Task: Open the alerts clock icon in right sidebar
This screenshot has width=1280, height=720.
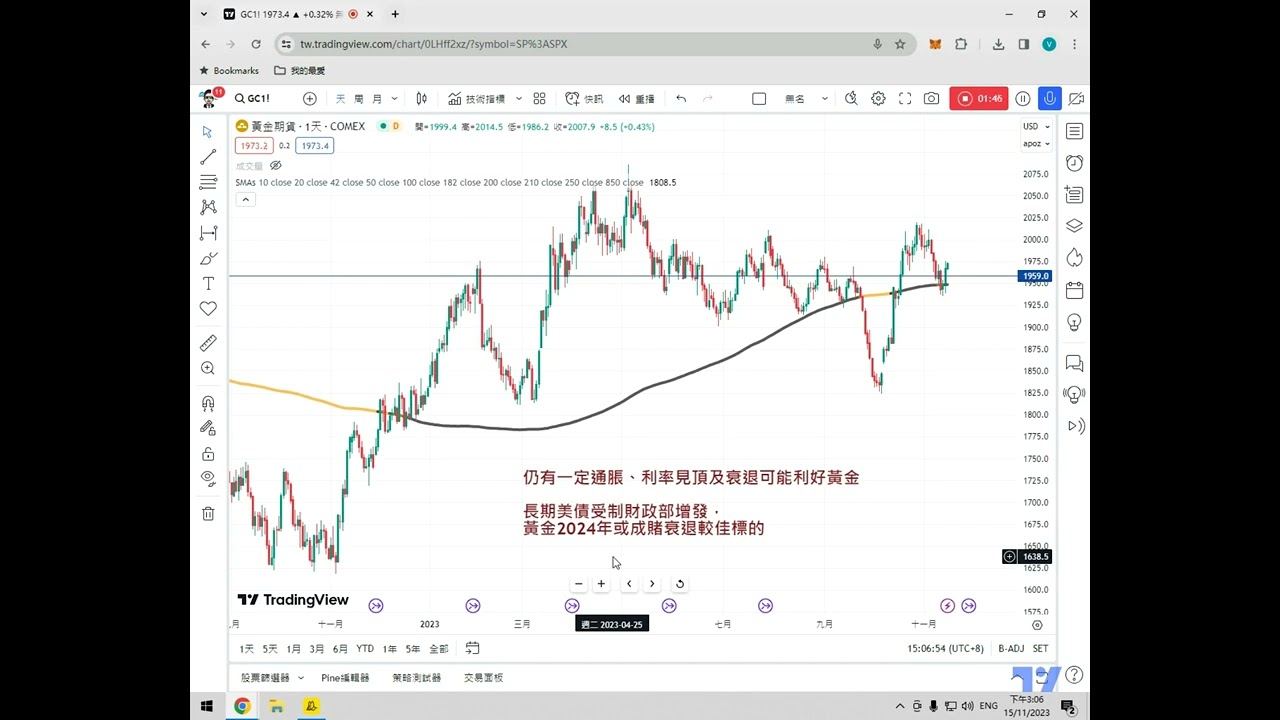Action: pos(1075,163)
